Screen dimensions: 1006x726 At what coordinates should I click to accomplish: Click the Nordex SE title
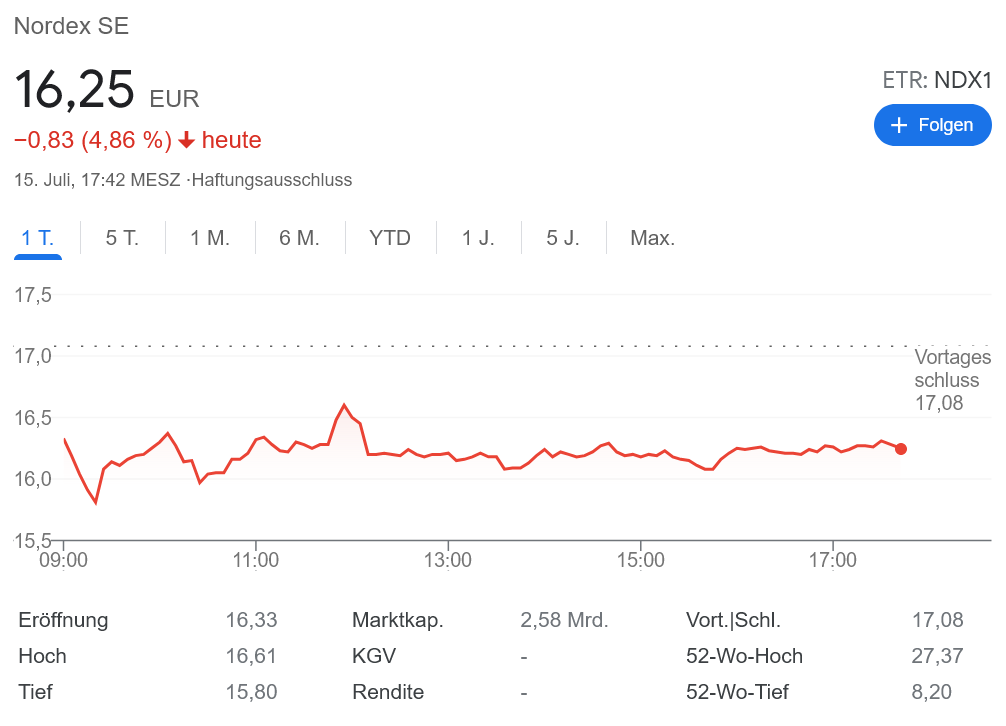[x=71, y=27]
